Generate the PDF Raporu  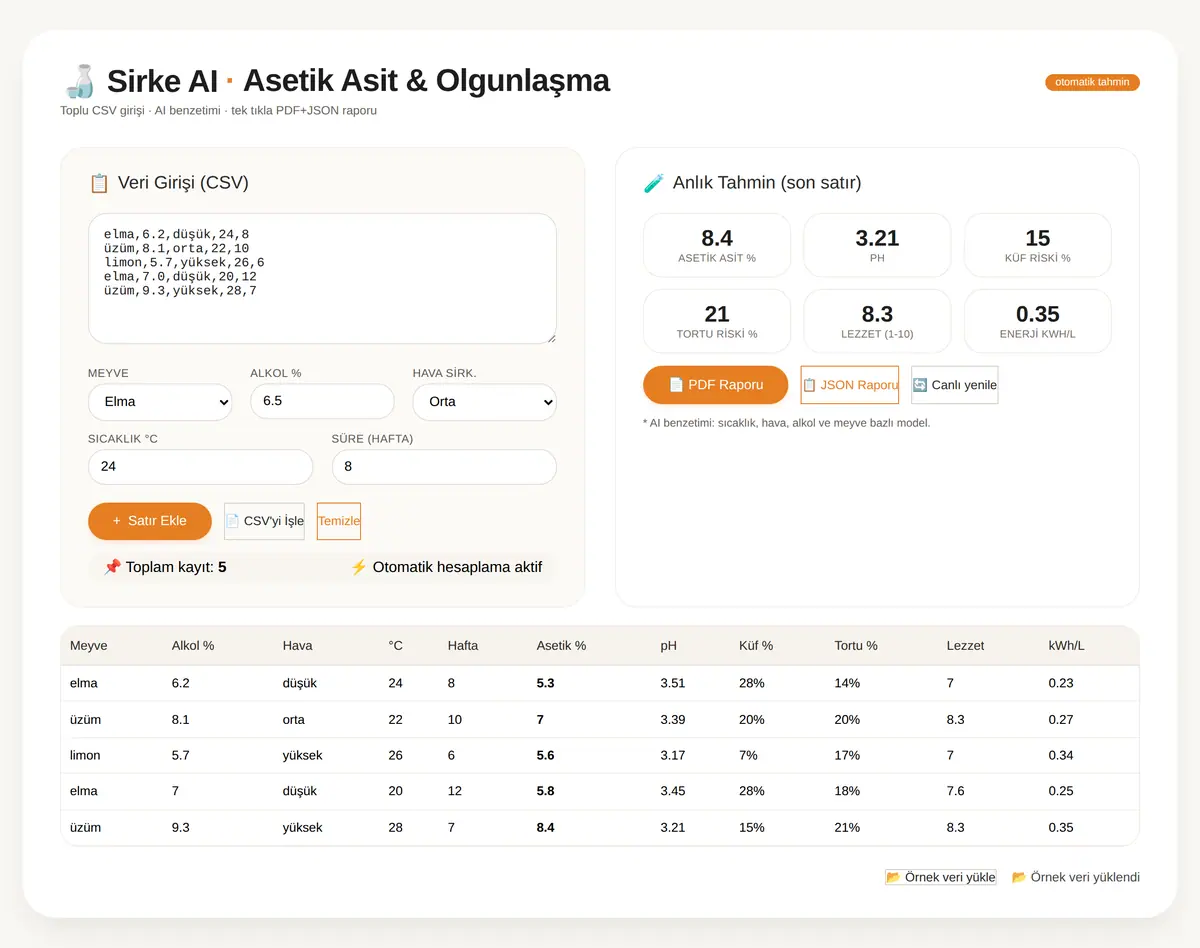pos(716,385)
